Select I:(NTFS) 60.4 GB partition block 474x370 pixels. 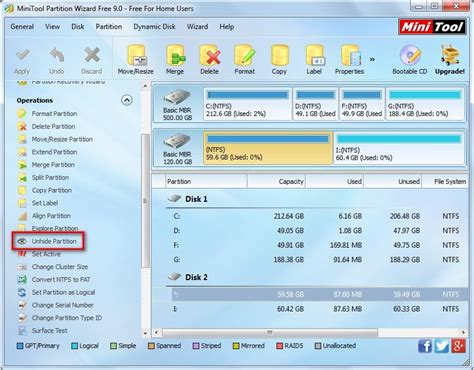coord(399,148)
